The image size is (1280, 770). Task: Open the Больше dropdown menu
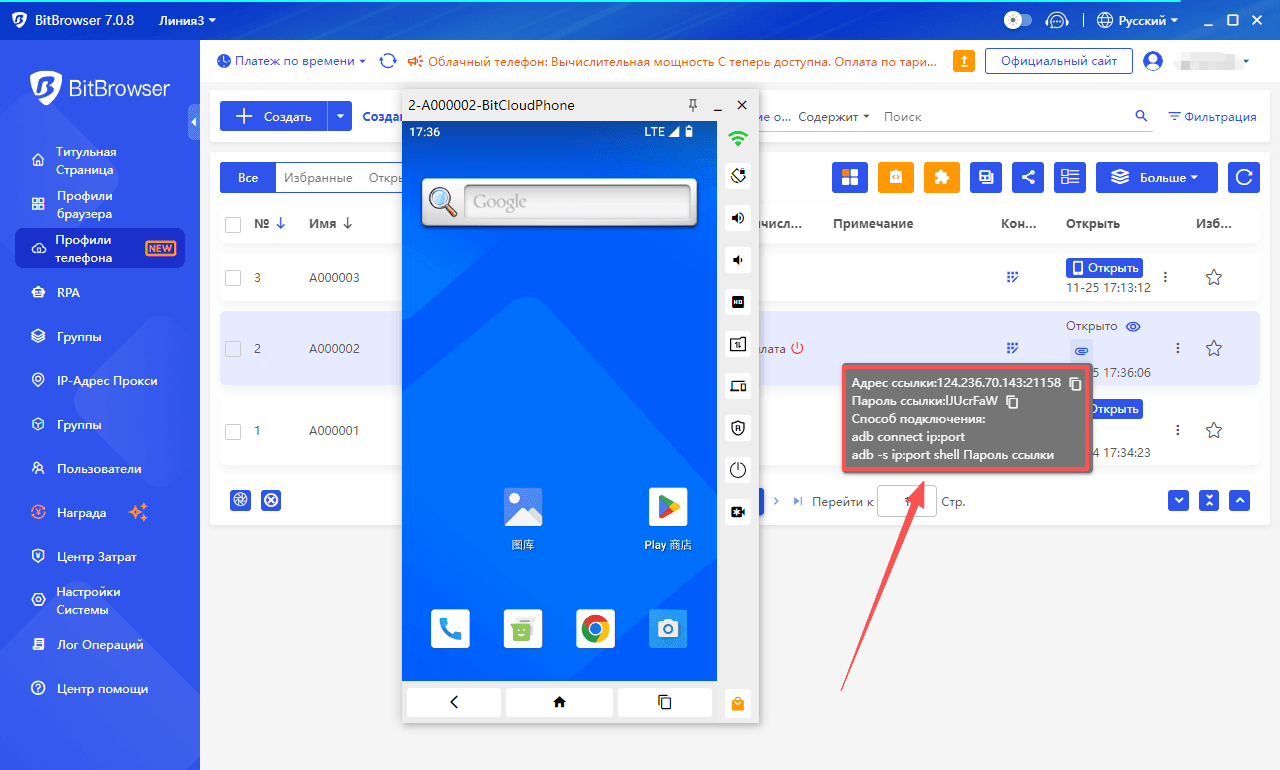pyautogui.click(x=1156, y=177)
